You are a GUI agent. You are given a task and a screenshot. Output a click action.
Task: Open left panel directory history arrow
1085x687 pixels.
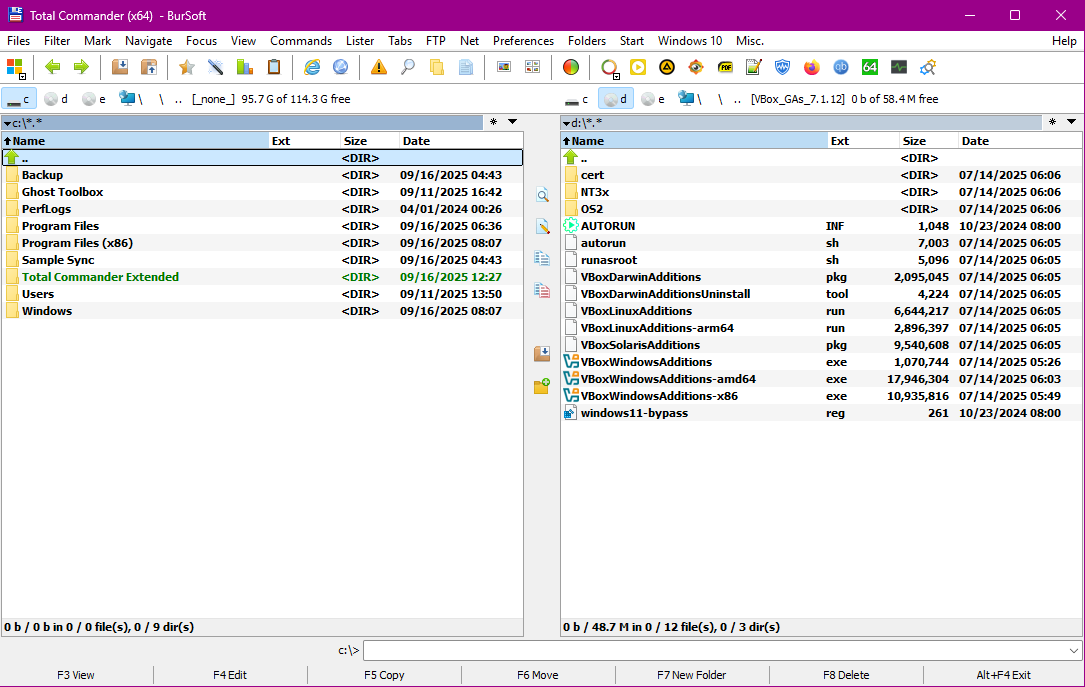click(x=513, y=122)
